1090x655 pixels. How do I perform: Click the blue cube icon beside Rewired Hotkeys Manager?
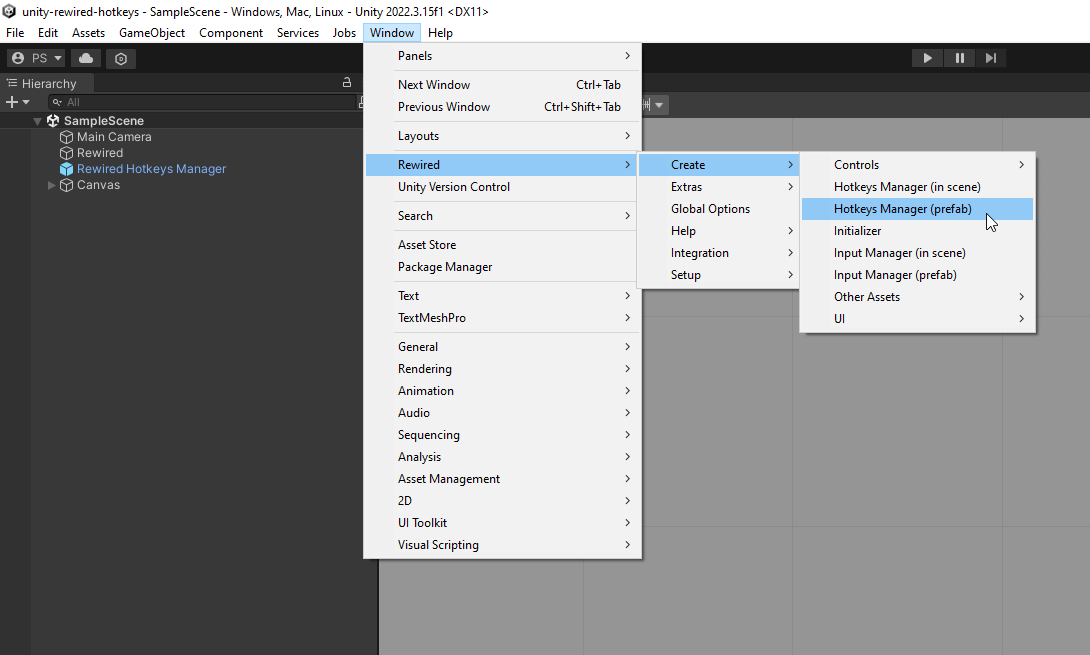[64, 168]
